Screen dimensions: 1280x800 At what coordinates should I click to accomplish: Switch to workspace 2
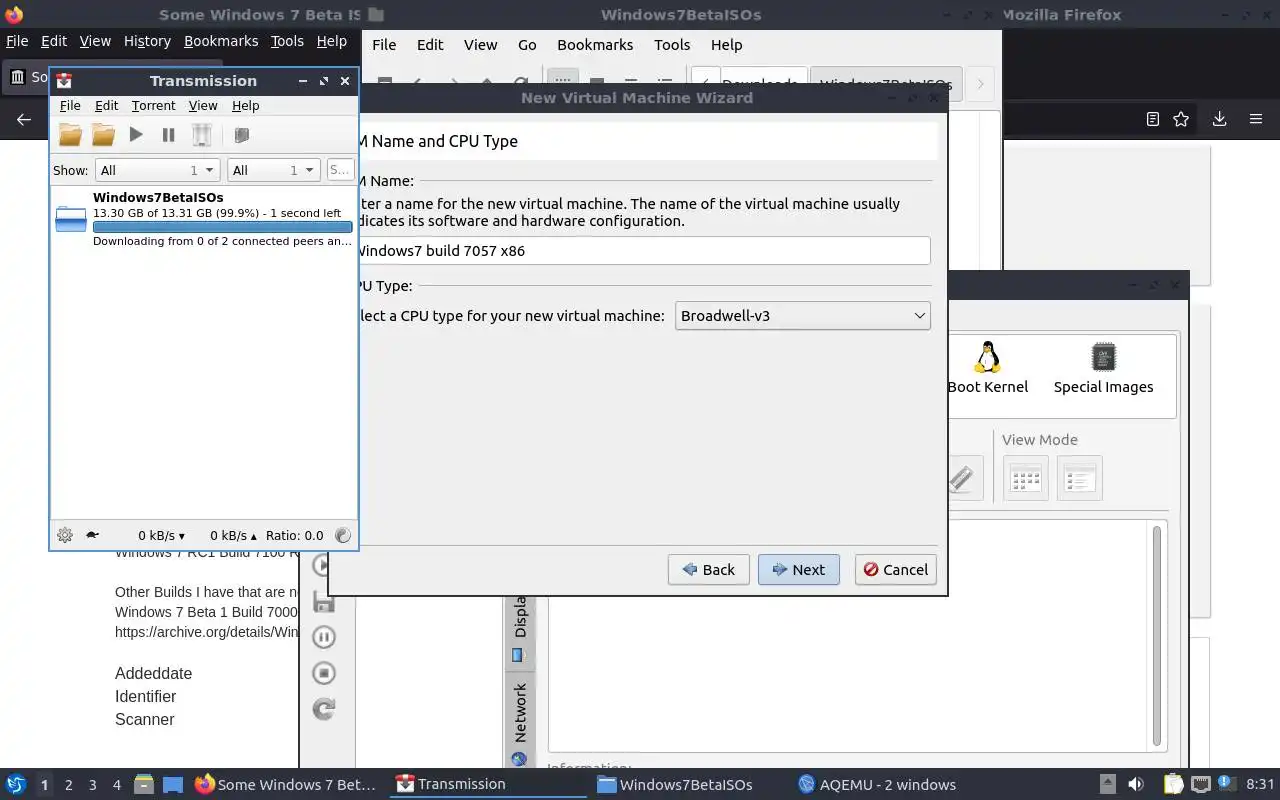coord(68,785)
